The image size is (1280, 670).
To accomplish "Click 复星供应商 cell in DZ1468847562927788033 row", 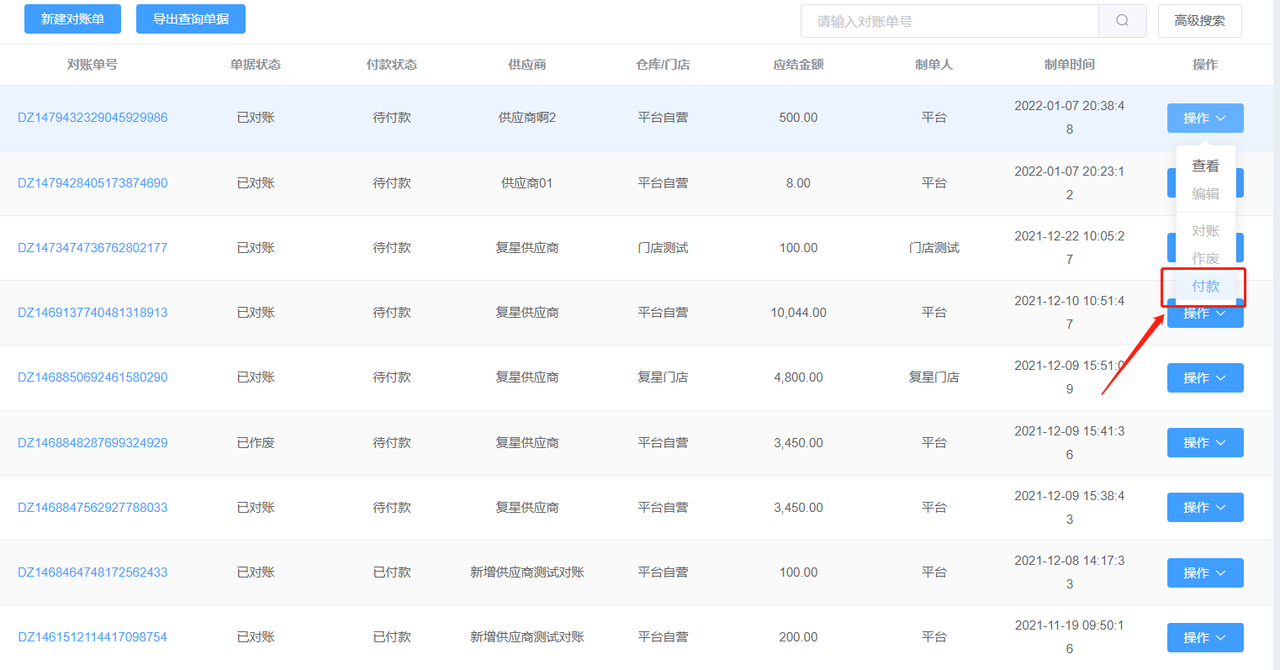I will point(527,508).
